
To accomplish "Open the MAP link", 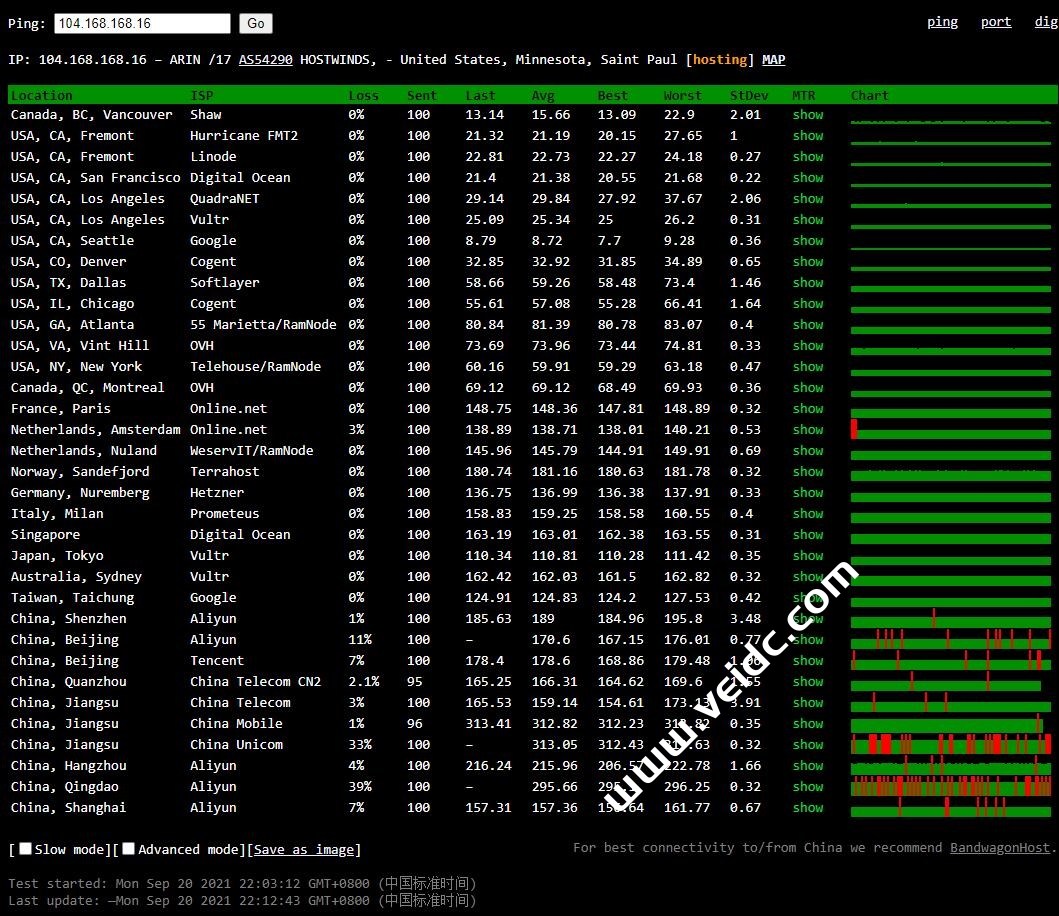I will (x=773, y=60).
